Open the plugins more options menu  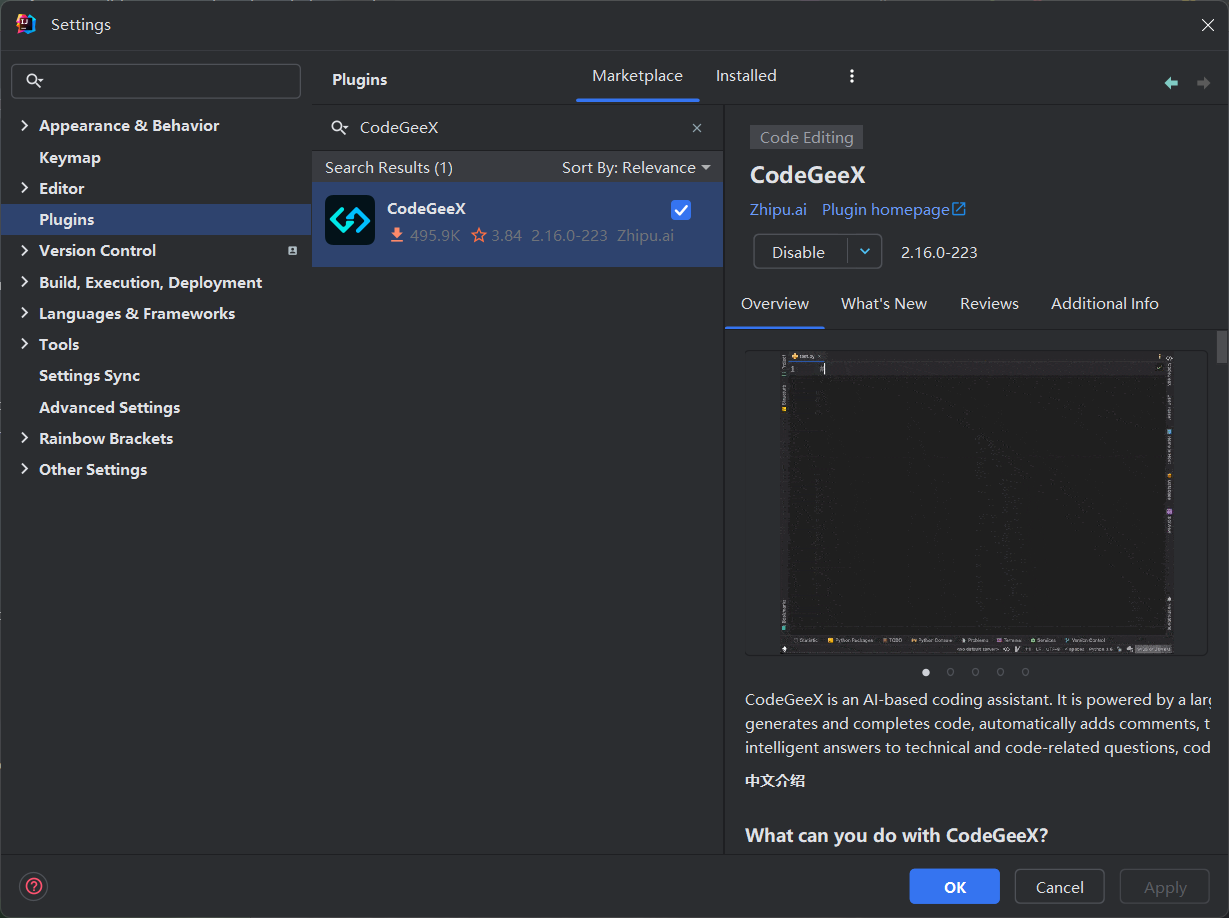[x=852, y=76]
